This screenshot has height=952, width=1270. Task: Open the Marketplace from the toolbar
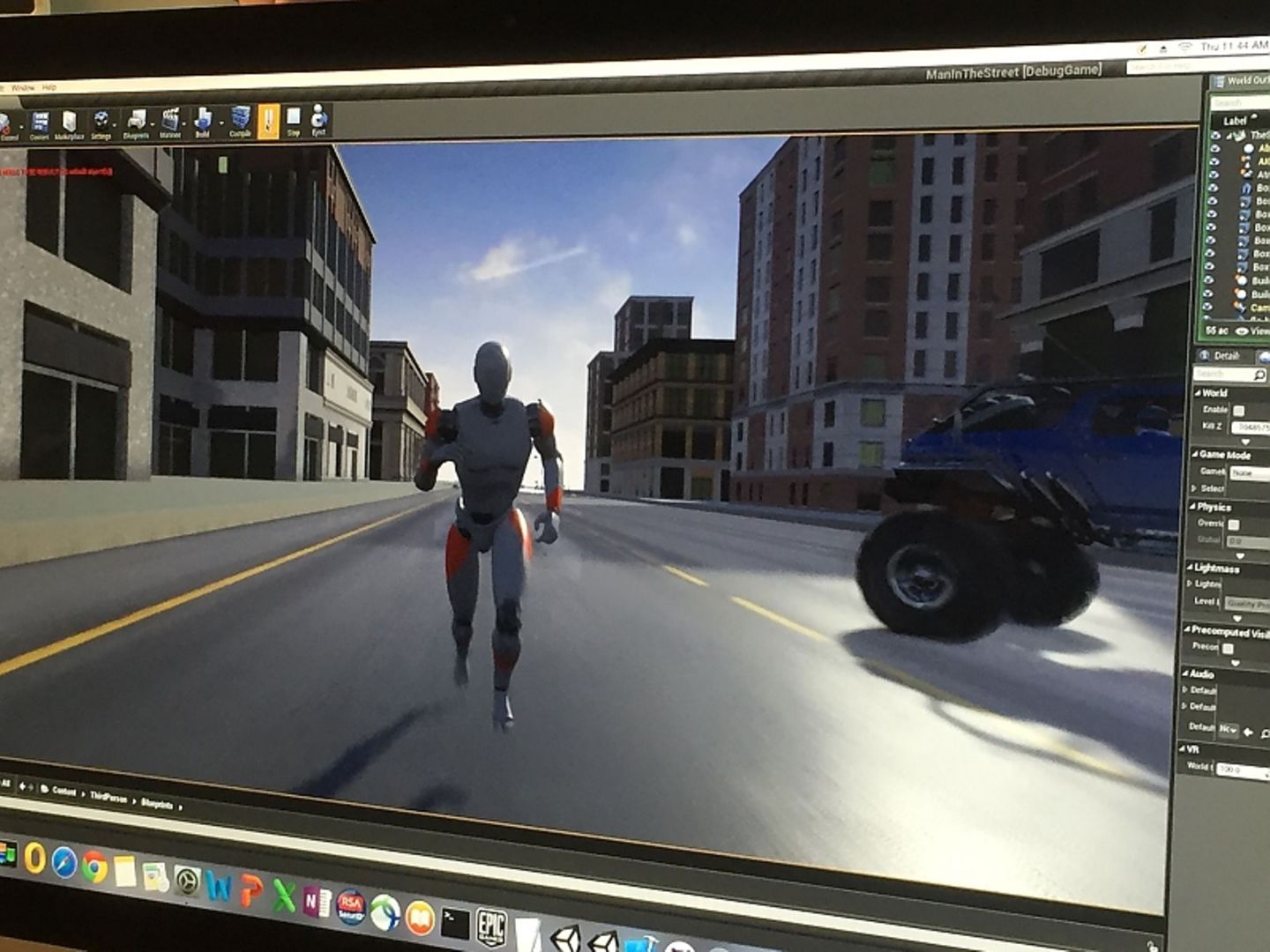[x=69, y=124]
